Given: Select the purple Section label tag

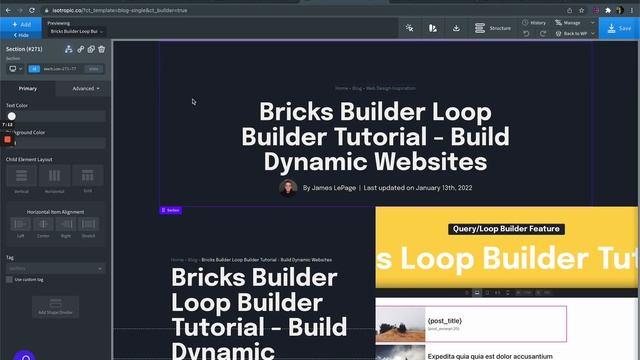Looking at the screenshot, I should pos(171,210).
